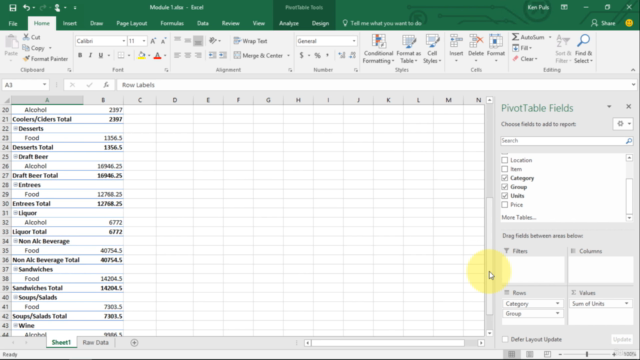Increase font size with larger A icon
The image size is (640, 360).
153,41
